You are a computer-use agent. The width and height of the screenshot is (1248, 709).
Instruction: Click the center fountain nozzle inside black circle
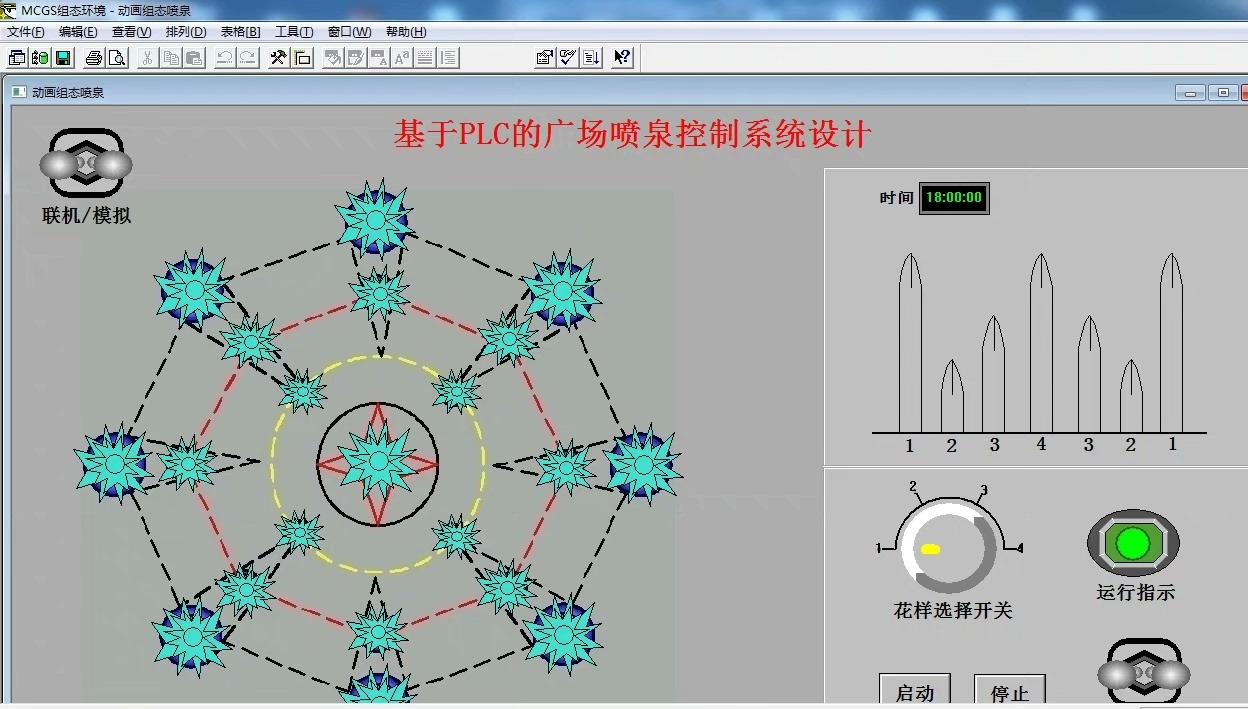tap(378, 462)
